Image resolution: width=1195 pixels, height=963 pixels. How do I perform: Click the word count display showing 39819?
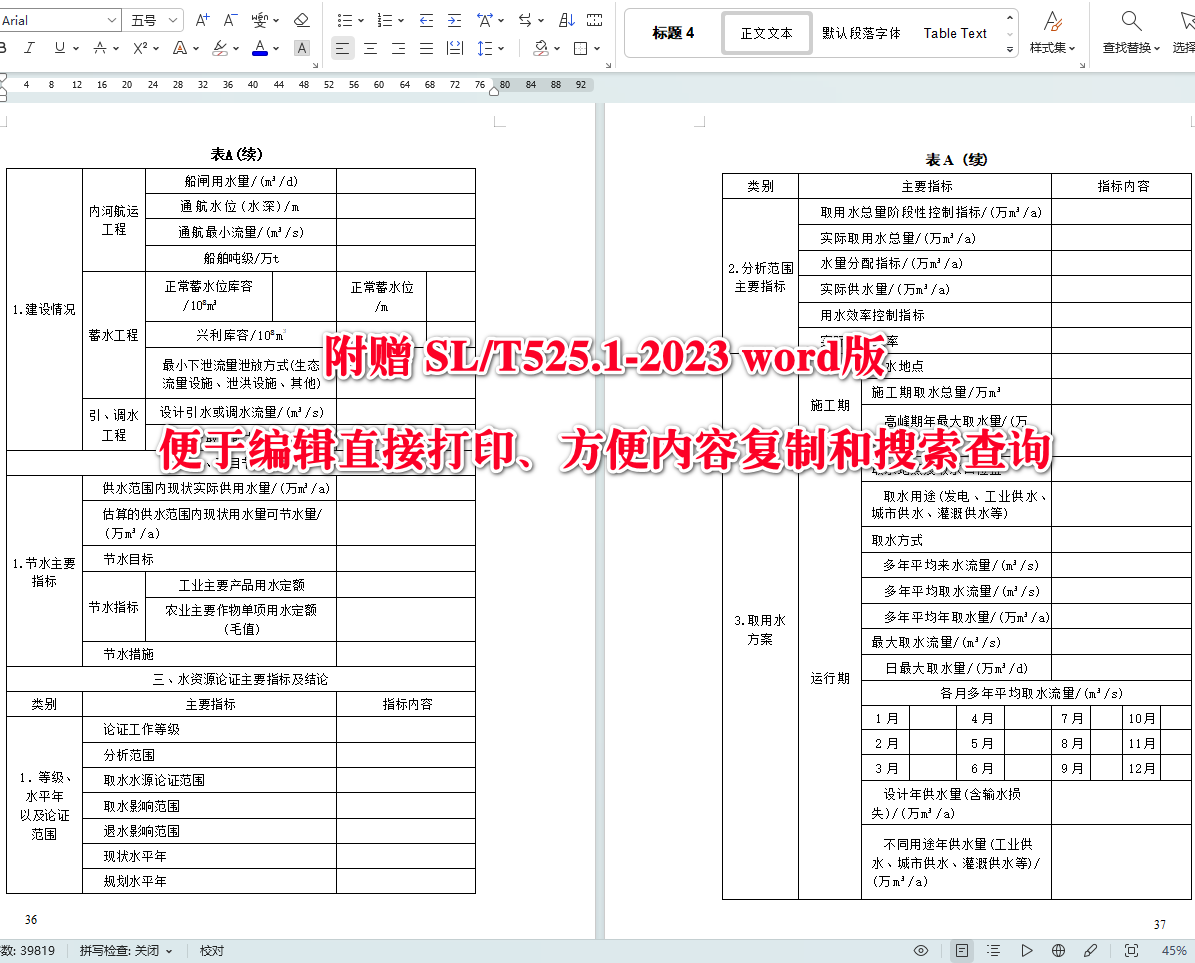(x=30, y=951)
